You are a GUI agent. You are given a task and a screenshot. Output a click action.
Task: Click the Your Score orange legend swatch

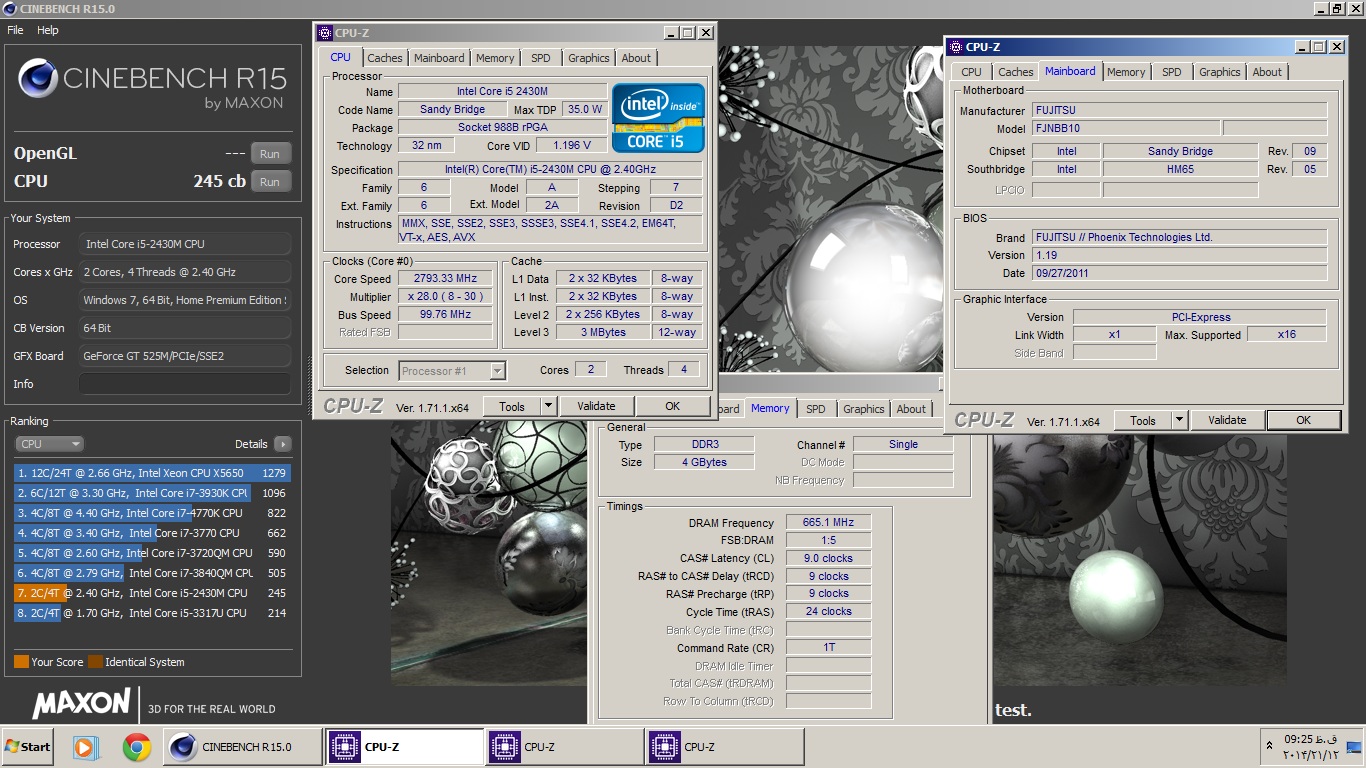point(21,662)
